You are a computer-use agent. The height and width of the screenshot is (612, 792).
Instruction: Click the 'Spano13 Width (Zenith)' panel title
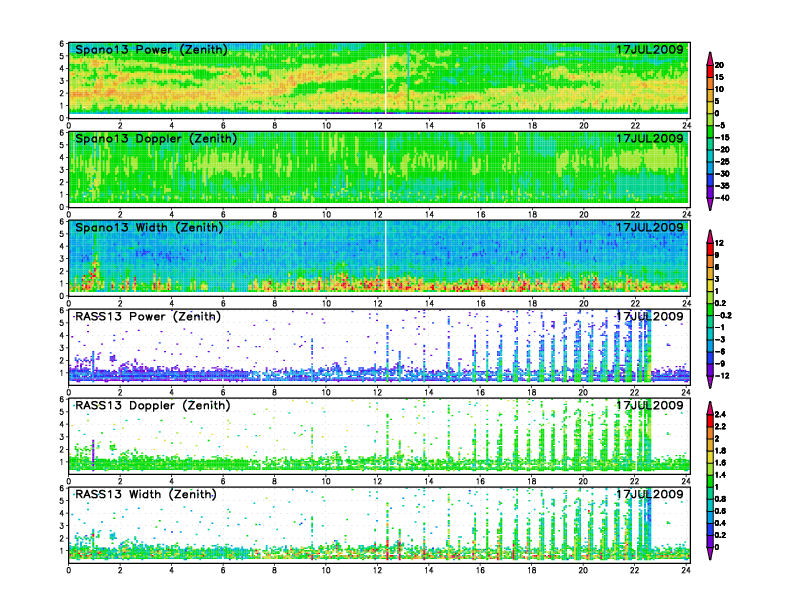pos(149,227)
